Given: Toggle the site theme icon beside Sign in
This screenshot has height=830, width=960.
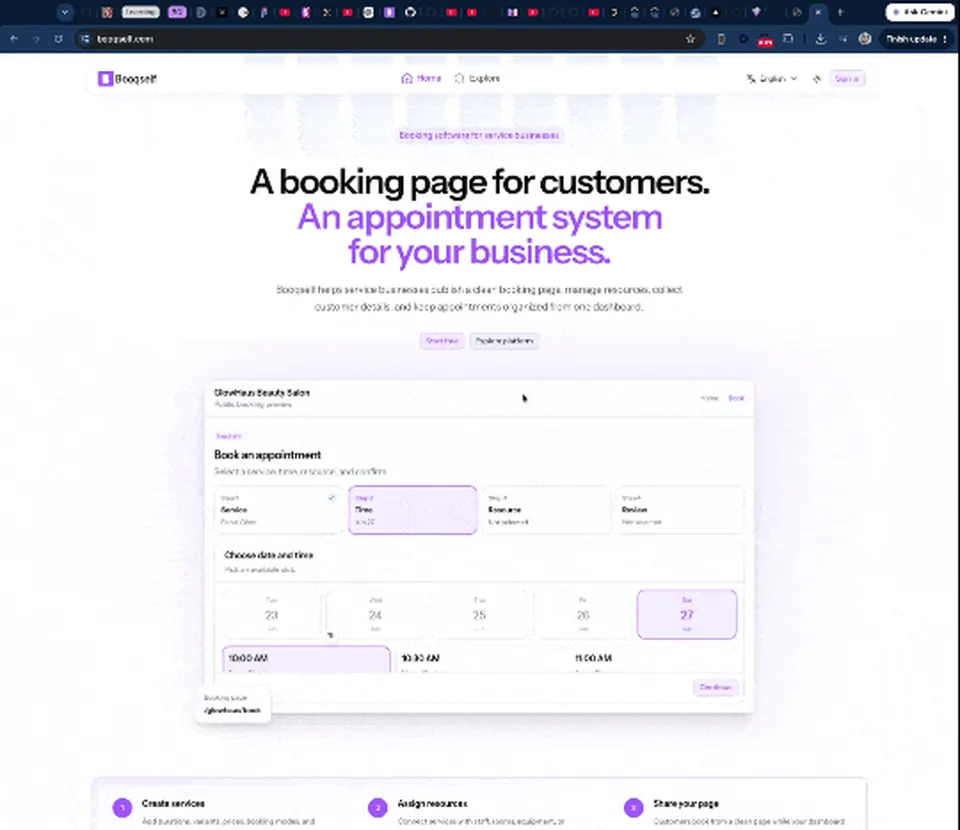Looking at the screenshot, I should (816, 79).
